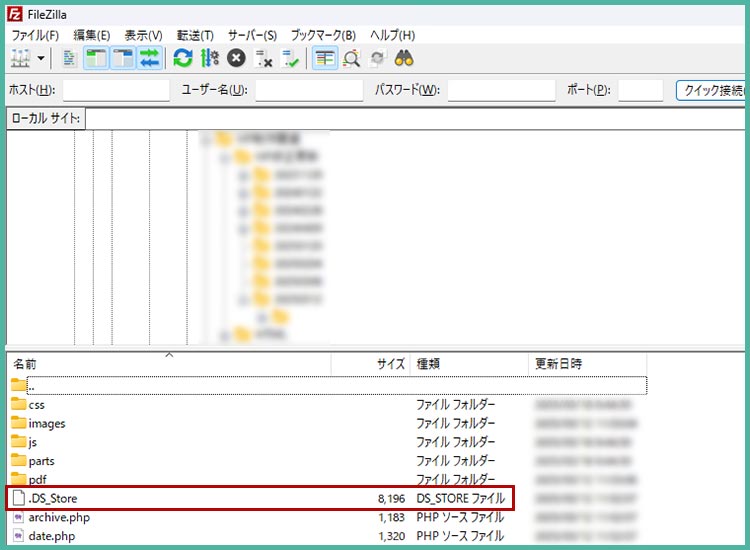Refresh the file and folder lists
The image size is (750, 550).
pyautogui.click(x=183, y=58)
